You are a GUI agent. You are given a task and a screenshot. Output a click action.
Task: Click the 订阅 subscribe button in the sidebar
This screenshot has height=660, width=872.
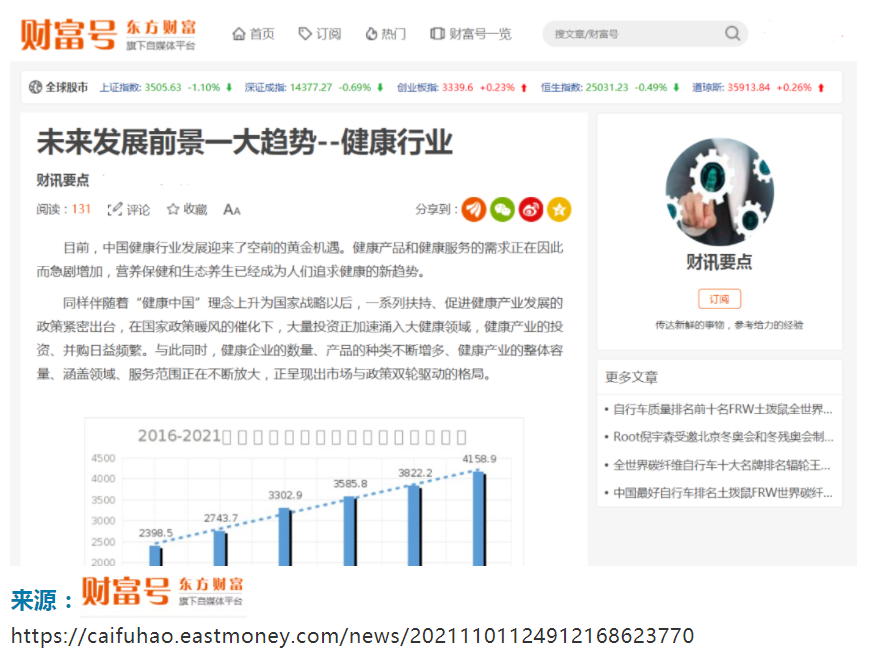click(720, 299)
